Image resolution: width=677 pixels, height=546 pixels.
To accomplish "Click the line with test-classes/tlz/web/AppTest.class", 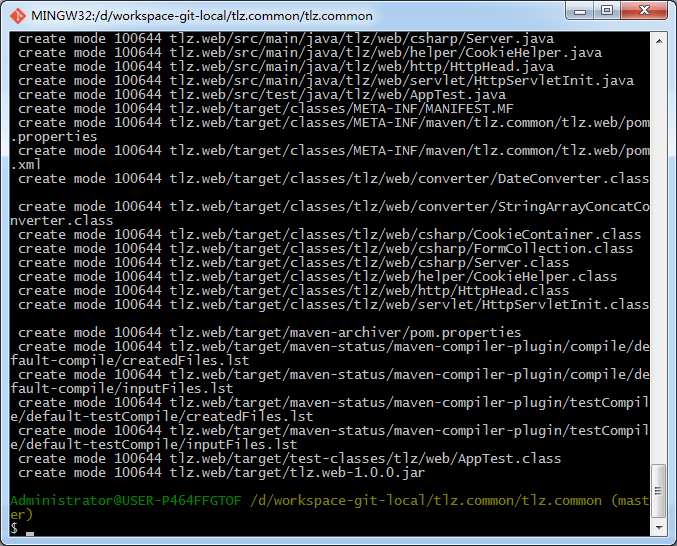I will click(x=290, y=458).
